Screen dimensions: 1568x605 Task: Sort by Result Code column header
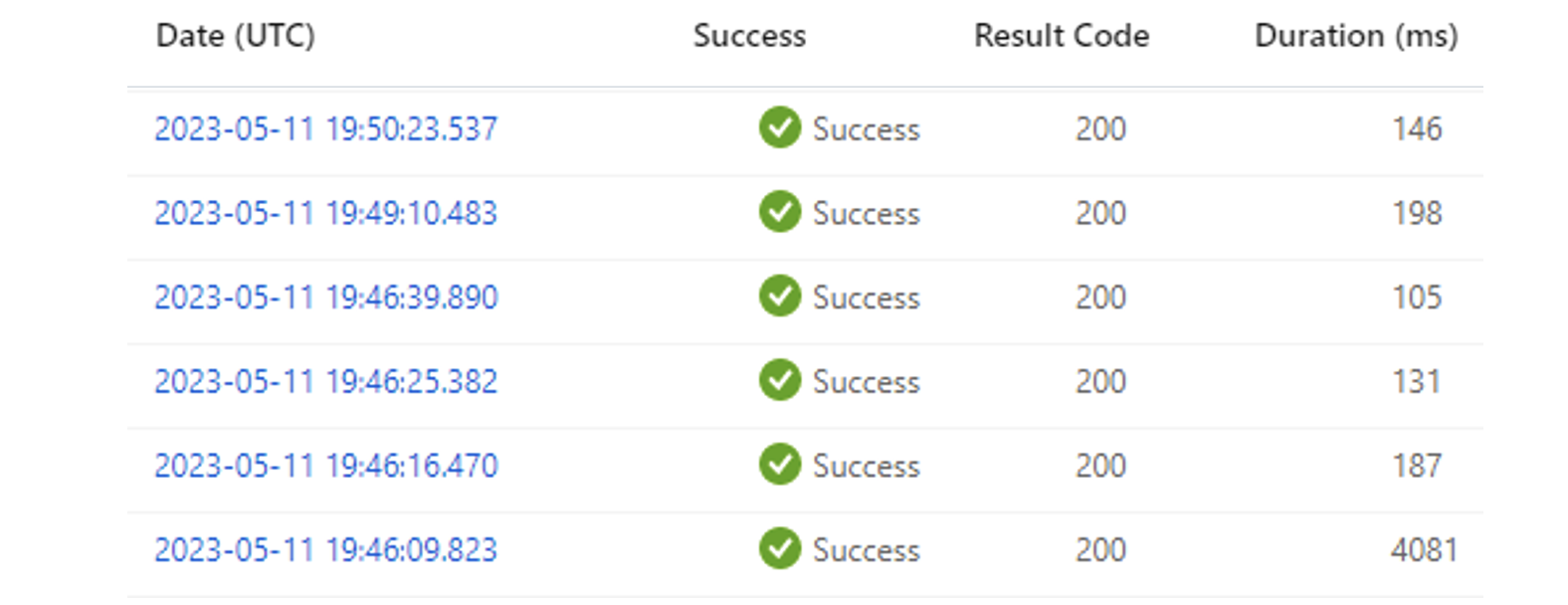point(1062,36)
